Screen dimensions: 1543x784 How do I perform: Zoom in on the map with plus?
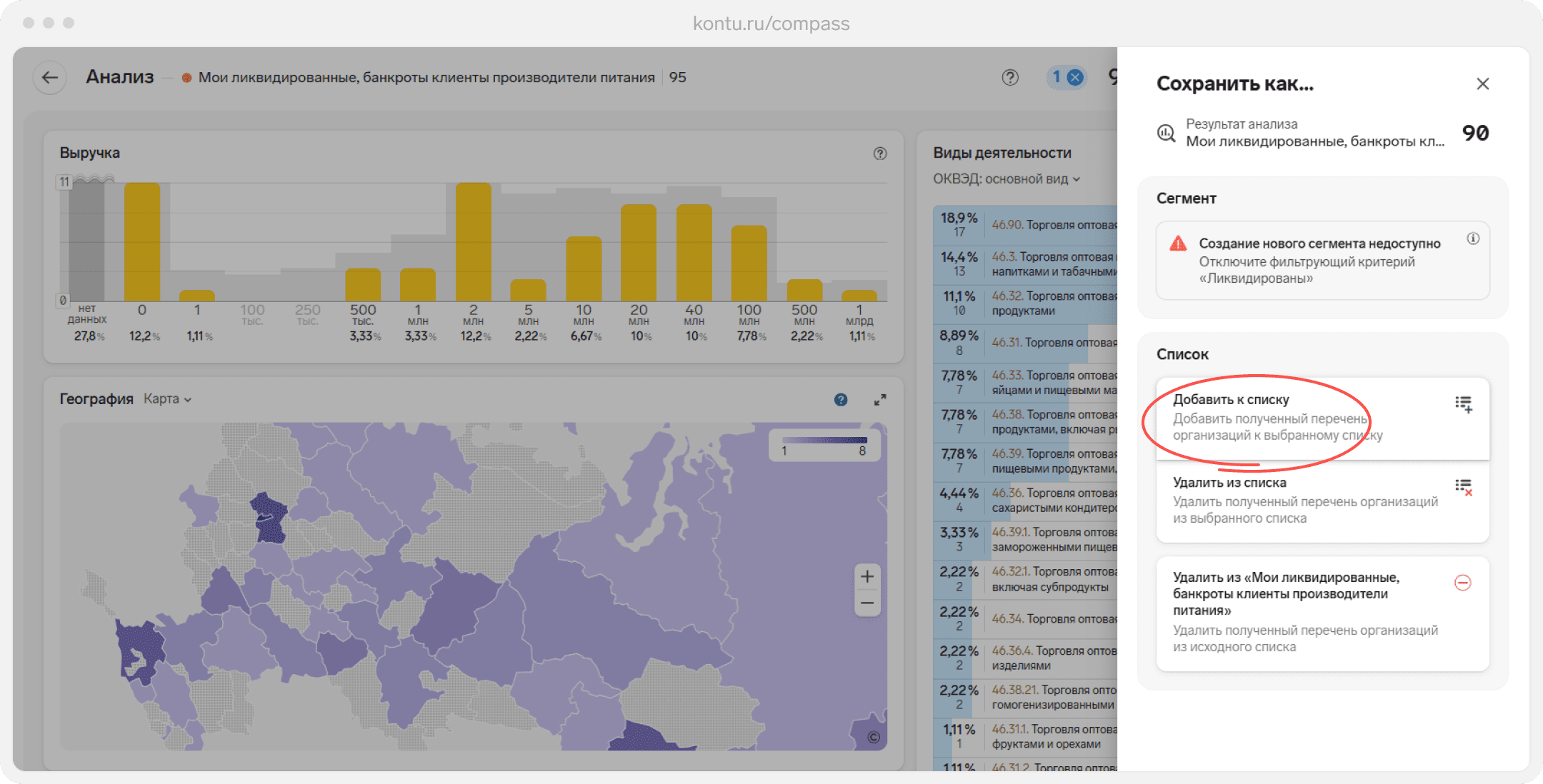click(x=867, y=577)
